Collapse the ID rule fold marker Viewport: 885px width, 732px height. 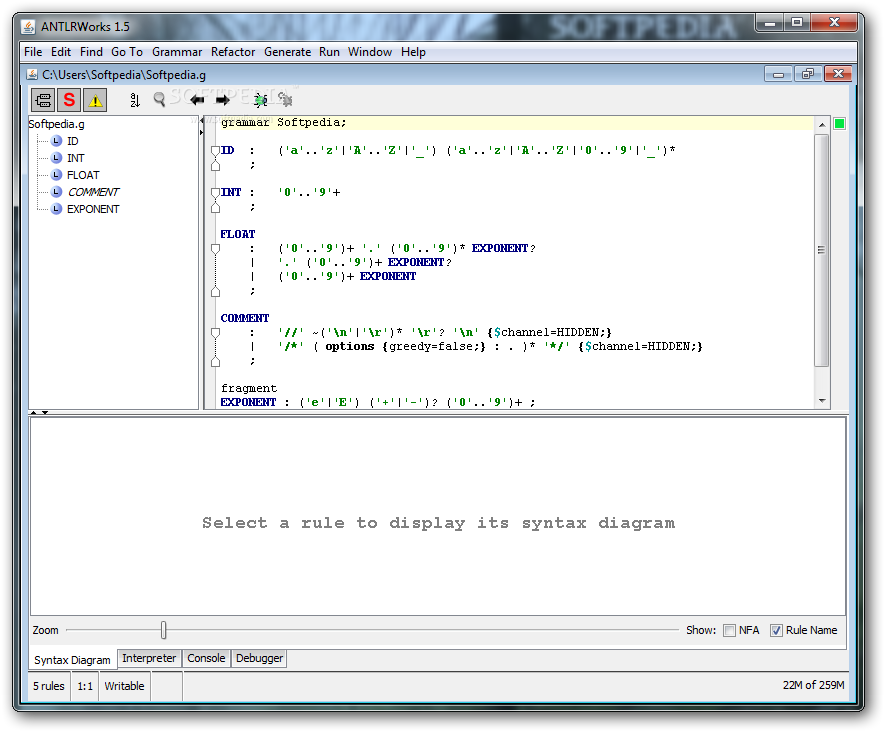pyautogui.click(x=215, y=151)
